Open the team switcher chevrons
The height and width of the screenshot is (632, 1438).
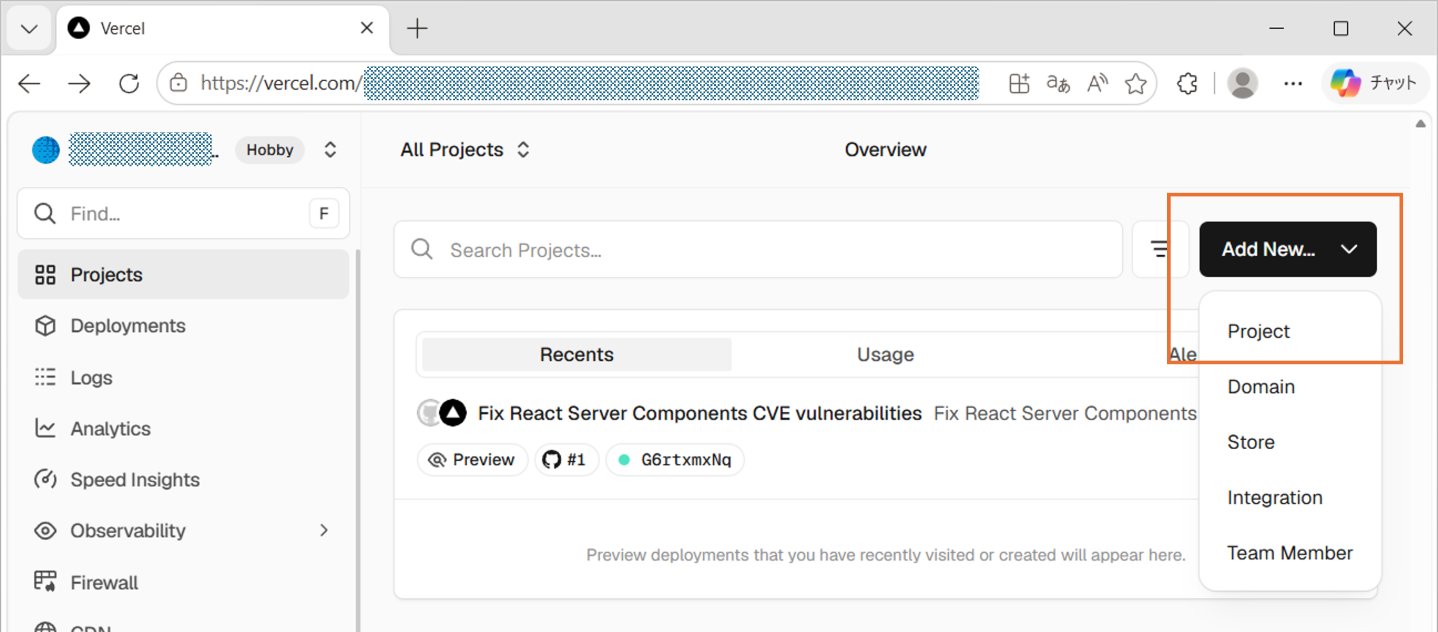click(x=330, y=150)
